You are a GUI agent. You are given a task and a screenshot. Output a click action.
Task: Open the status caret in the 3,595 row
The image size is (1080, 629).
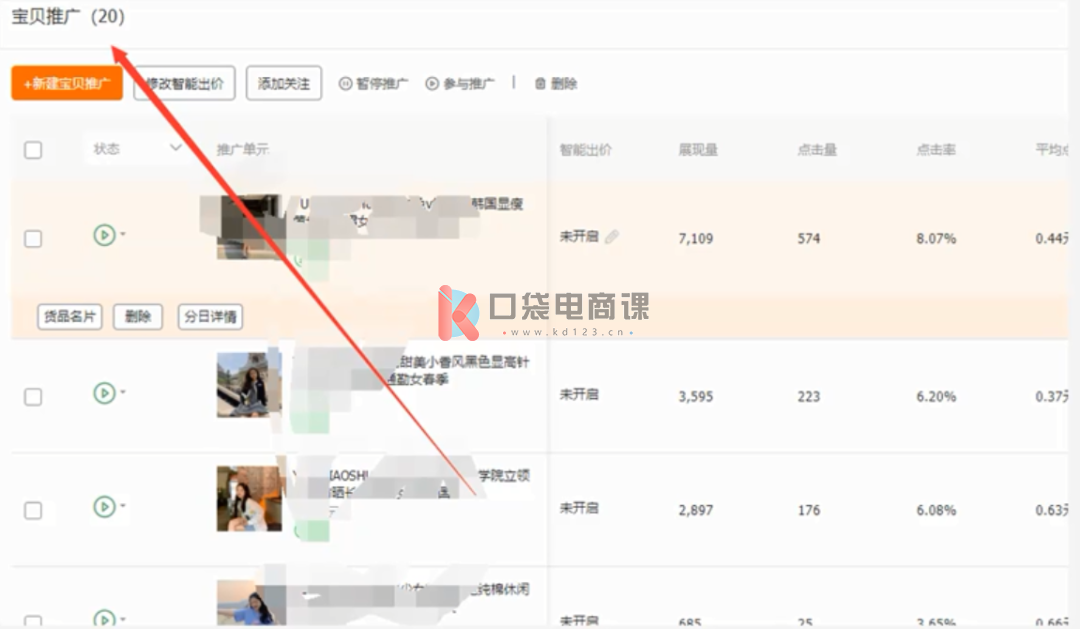coord(123,392)
